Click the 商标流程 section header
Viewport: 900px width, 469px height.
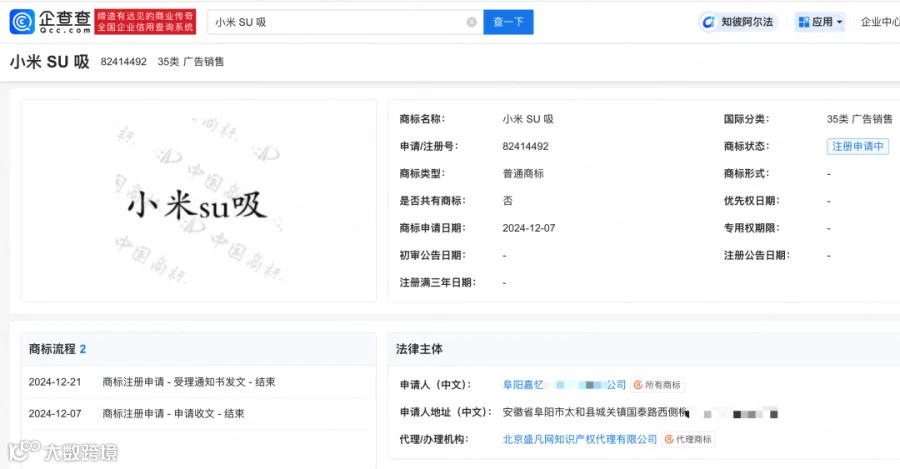click(199, 349)
